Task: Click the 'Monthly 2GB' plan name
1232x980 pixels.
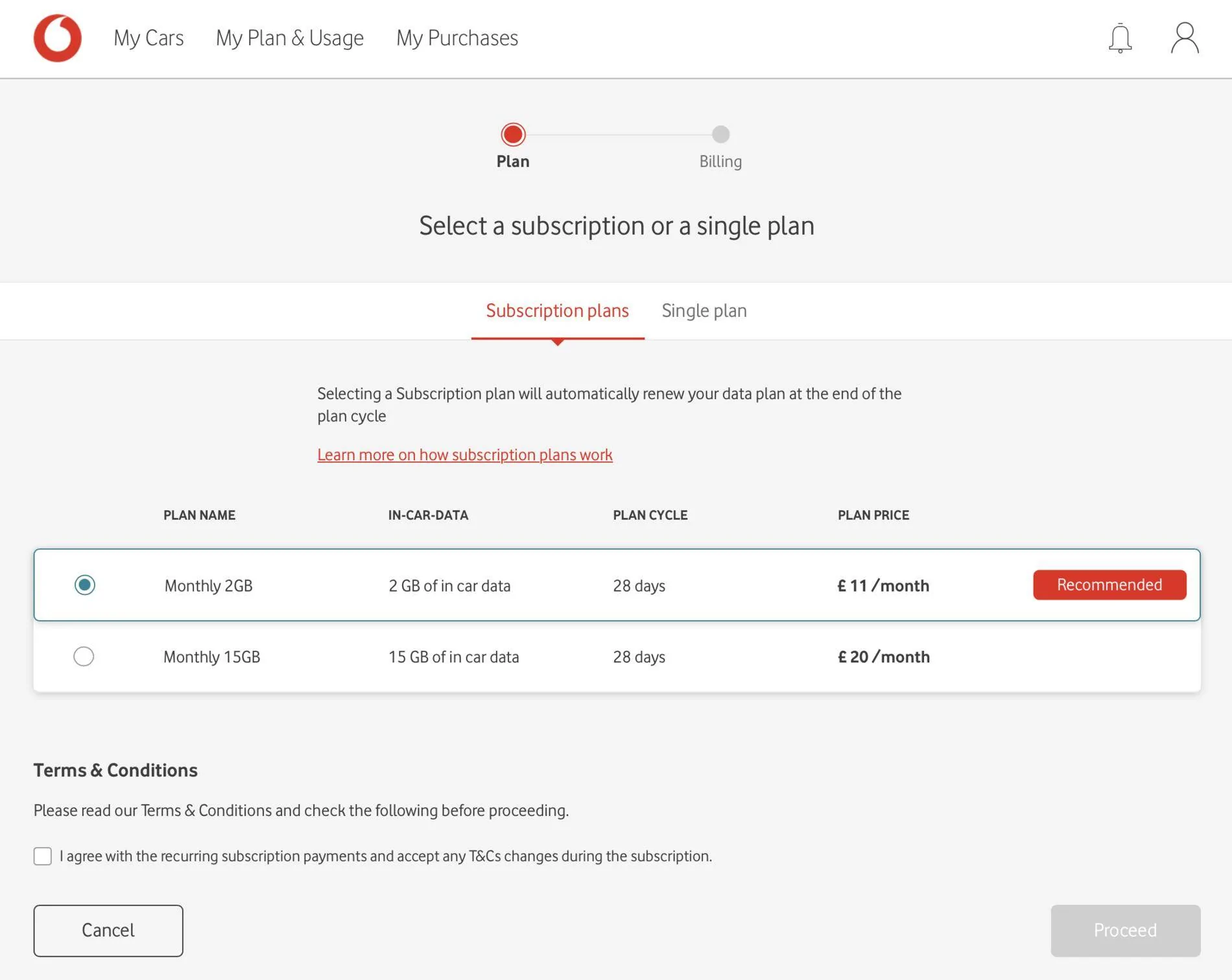Action: point(208,586)
